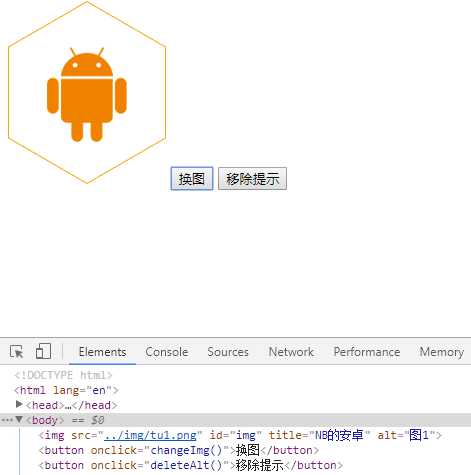This screenshot has width=471, height=475.
Task: Open the Performance tab
Action: pyautogui.click(x=367, y=352)
